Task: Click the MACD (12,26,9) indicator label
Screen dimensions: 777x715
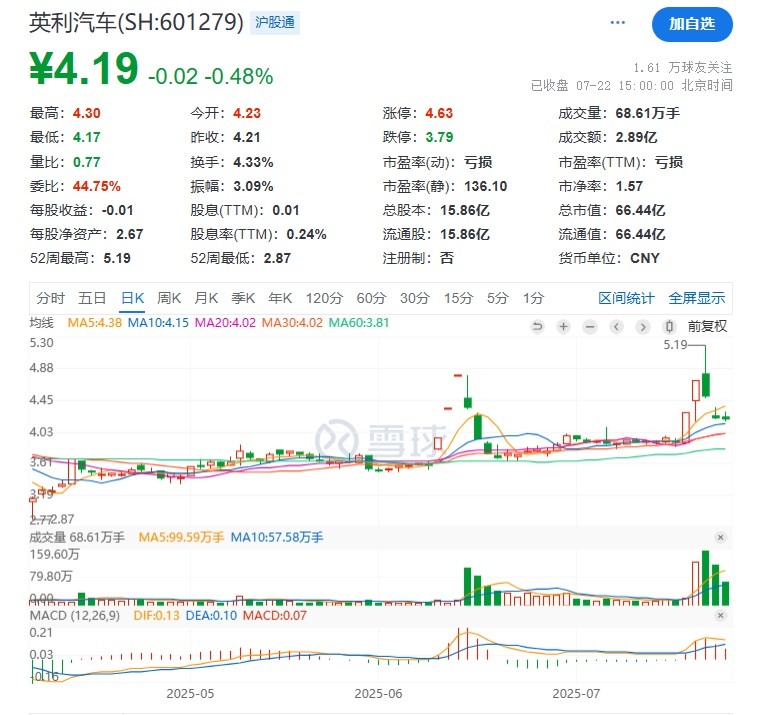Action: [x=75, y=616]
